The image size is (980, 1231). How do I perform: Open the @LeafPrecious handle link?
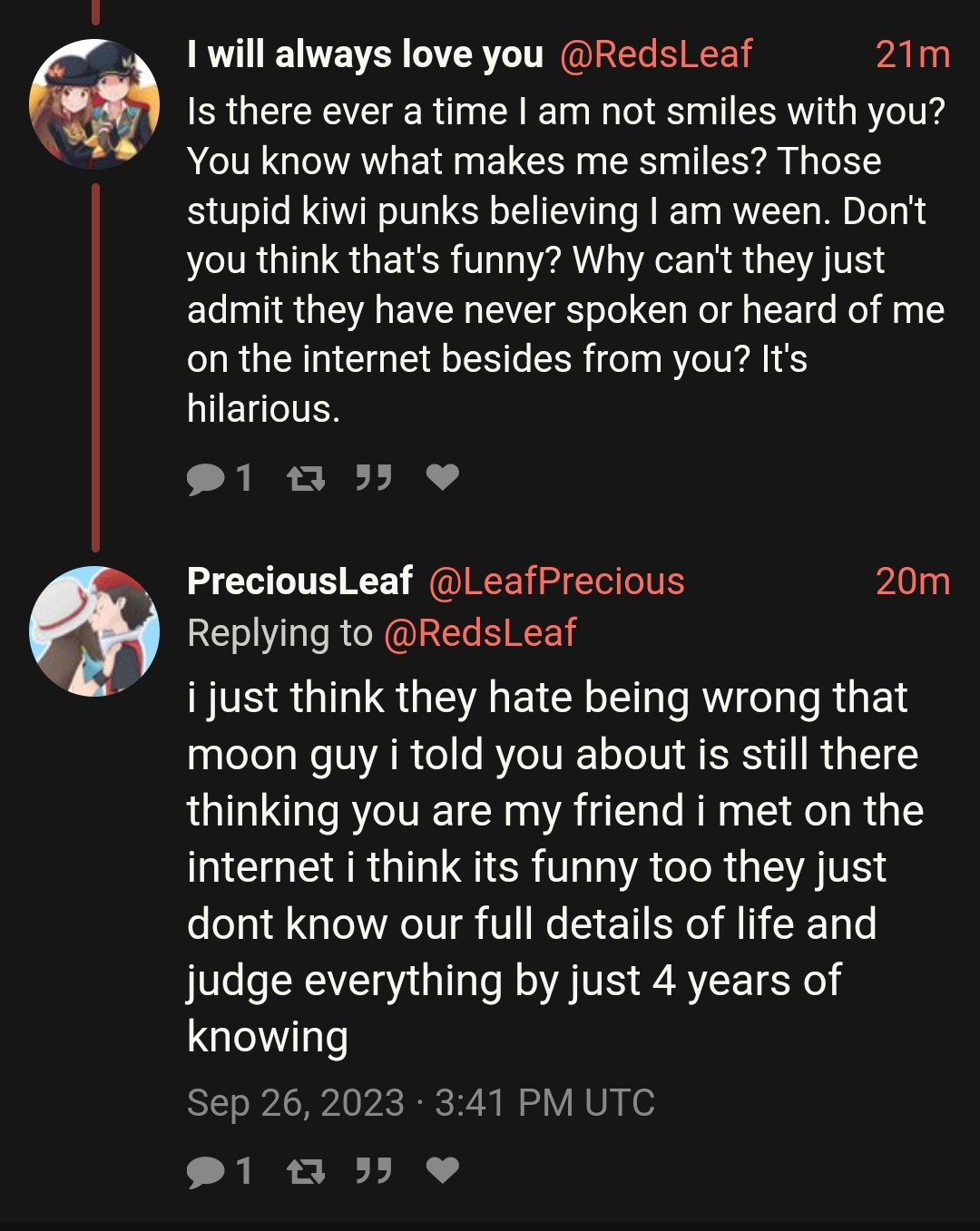[x=556, y=581]
